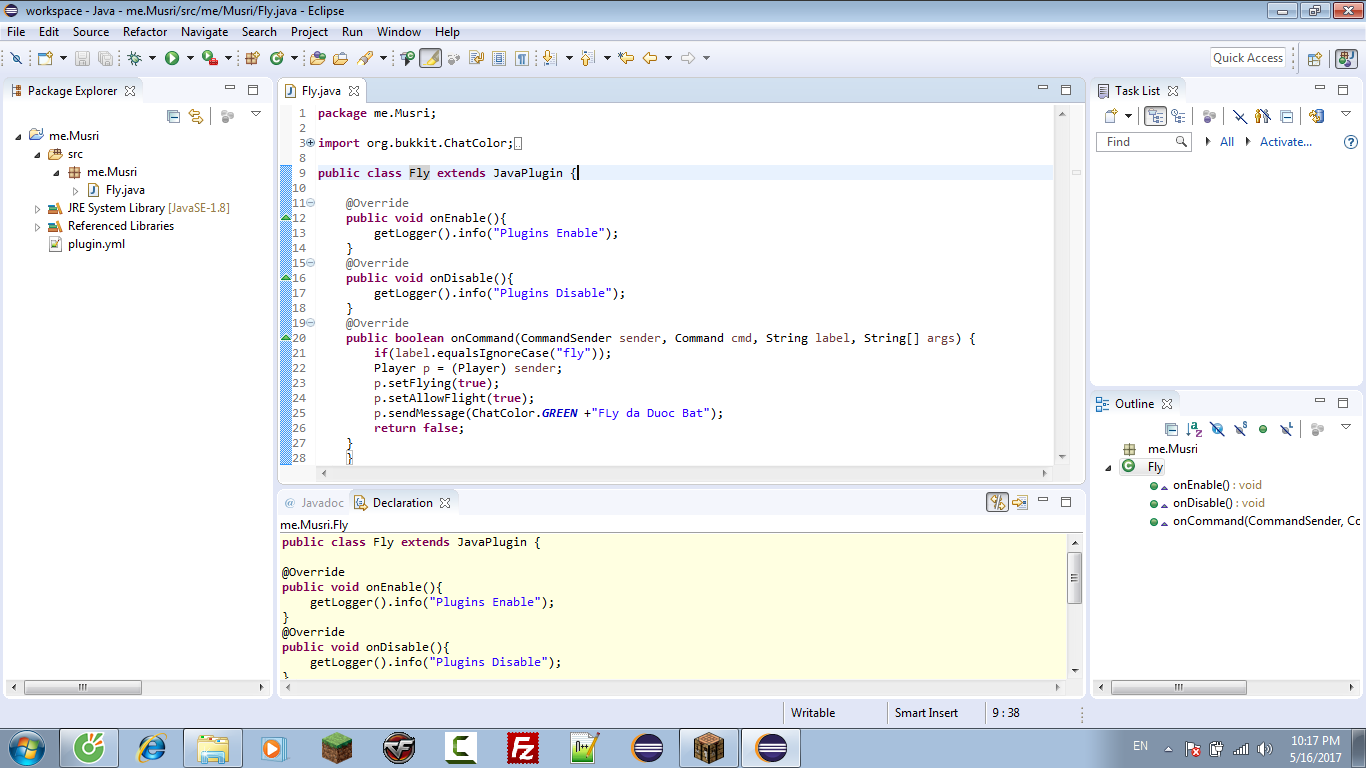Start debugging with the bug icon

tap(134, 58)
